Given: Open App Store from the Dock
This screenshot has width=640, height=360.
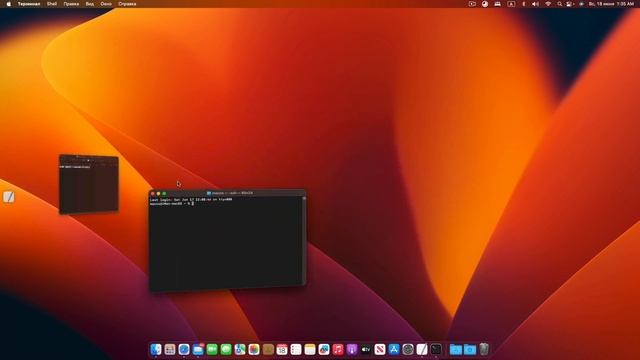Looking at the screenshot, I should point(394,349).
